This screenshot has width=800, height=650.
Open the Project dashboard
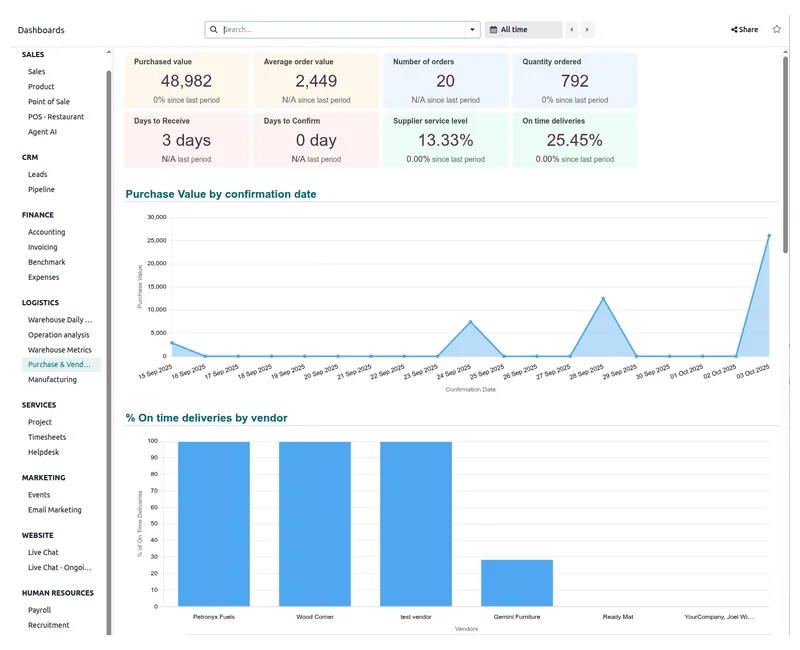pos(40,422)
